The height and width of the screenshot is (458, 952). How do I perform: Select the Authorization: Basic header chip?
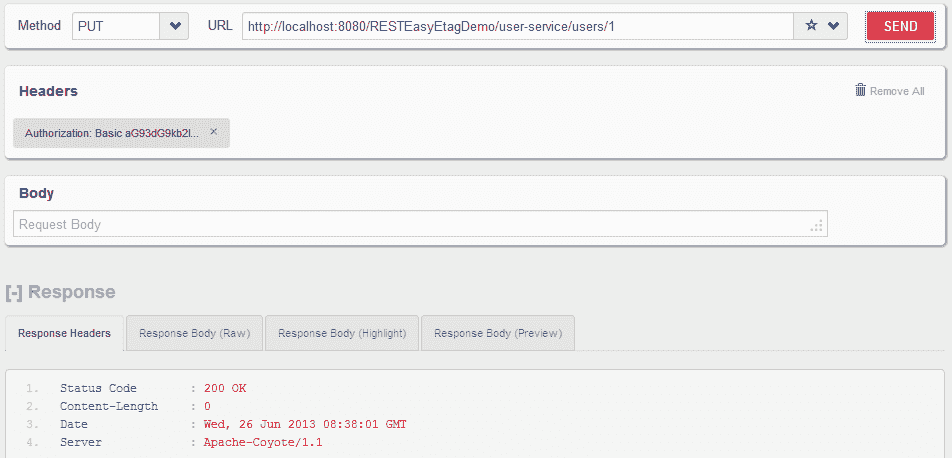[121, 132]
